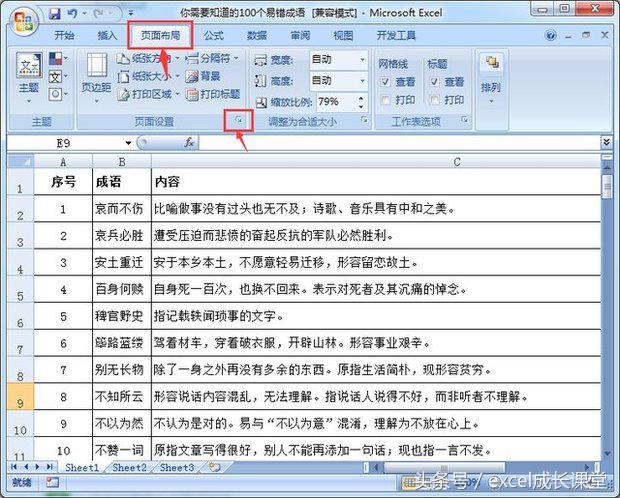Launch Sheet Options dialog
The width and height of the screenshot is (620, 498).
pyautogui.click(x=465, y=119)
